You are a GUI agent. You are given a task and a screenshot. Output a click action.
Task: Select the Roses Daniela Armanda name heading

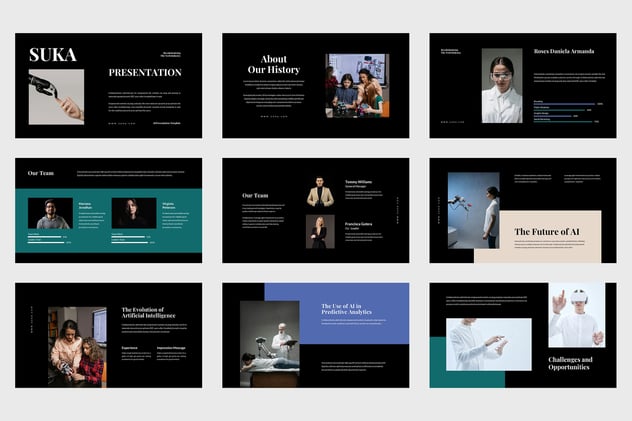pos(565,52)
